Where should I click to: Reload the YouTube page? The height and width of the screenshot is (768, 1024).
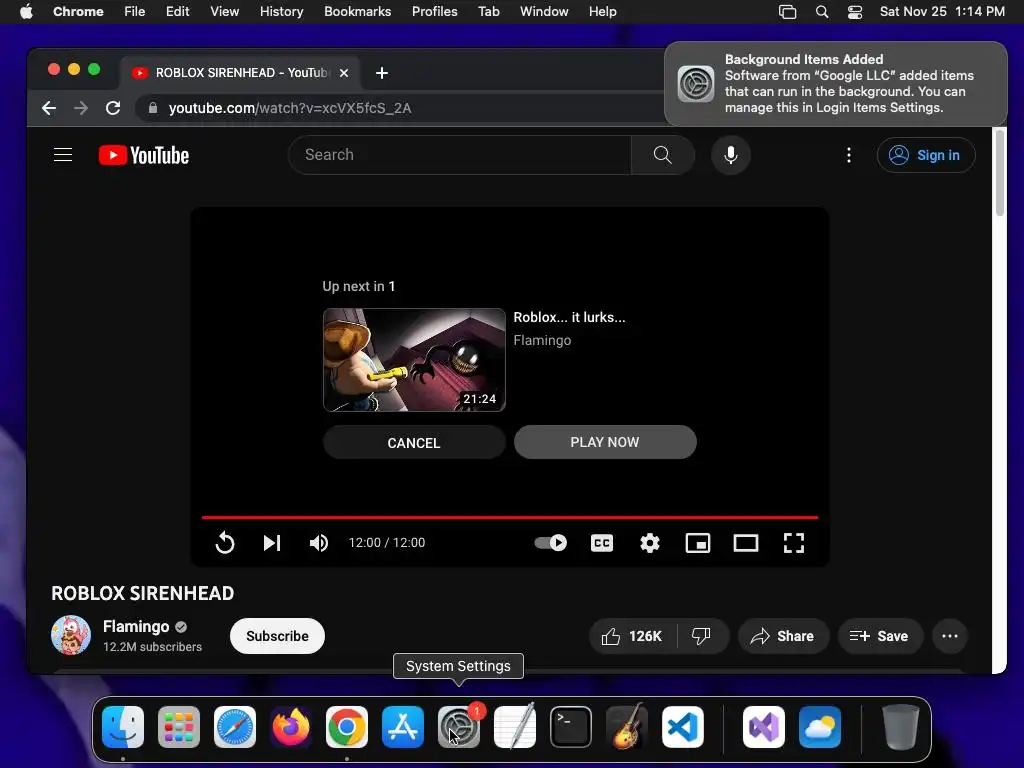(113, 108)
